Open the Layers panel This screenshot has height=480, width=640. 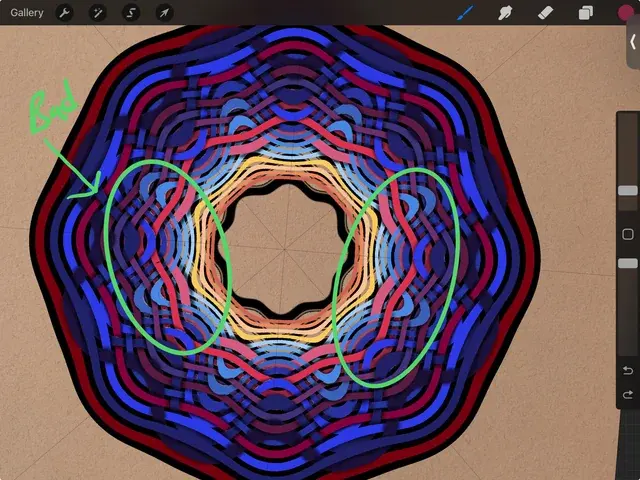point(586,13)
